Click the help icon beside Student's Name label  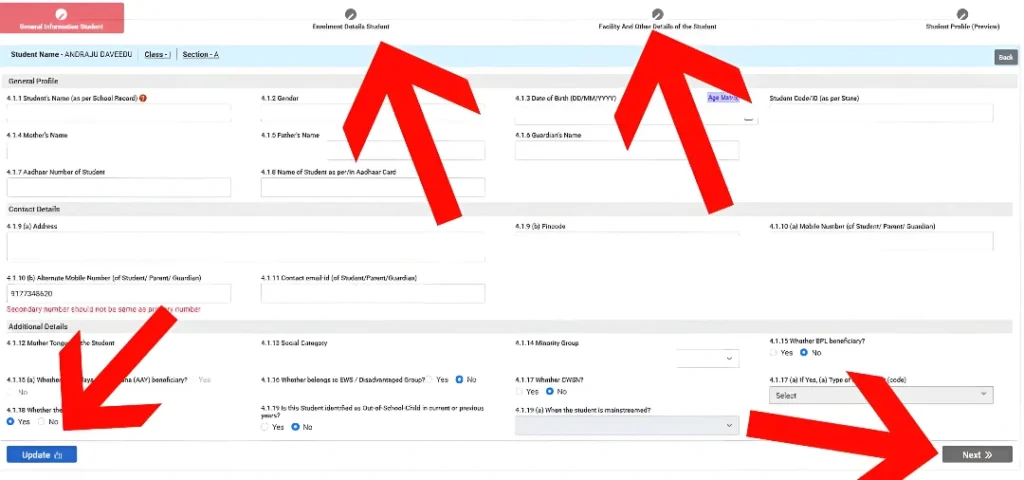tap(144, 98)
